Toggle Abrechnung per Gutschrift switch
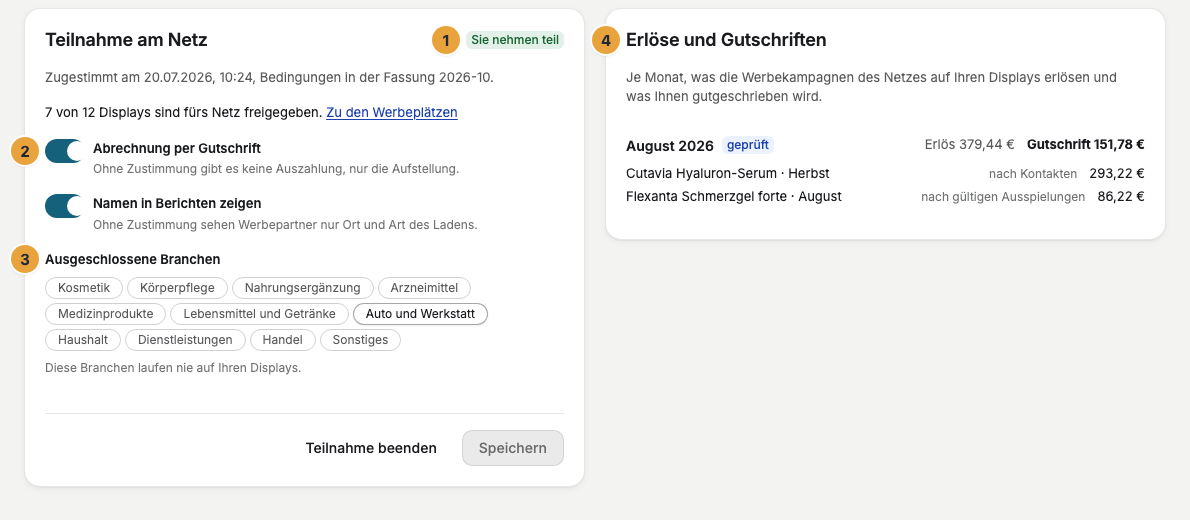Screen dimensions: 1190x520 tap(64, 151)
